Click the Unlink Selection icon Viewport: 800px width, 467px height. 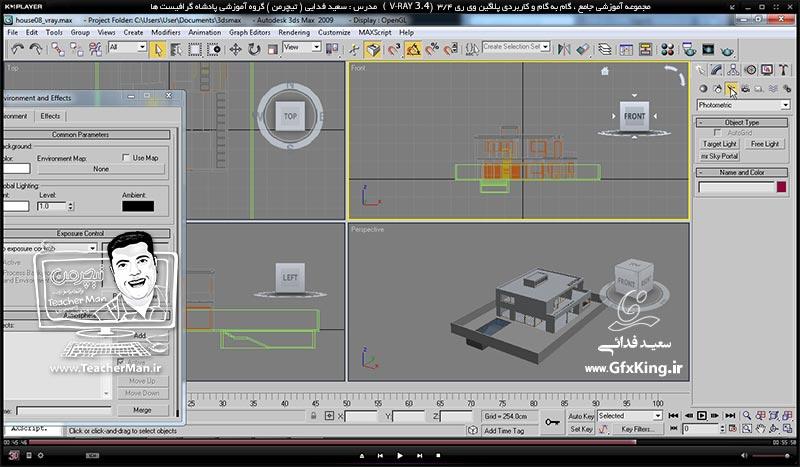(x=77, y=49)
